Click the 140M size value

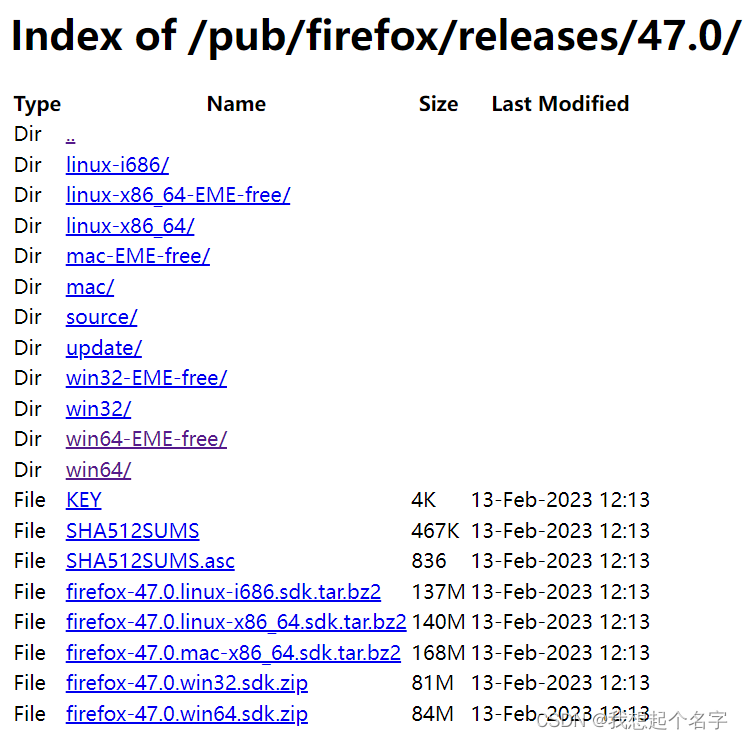438,622
